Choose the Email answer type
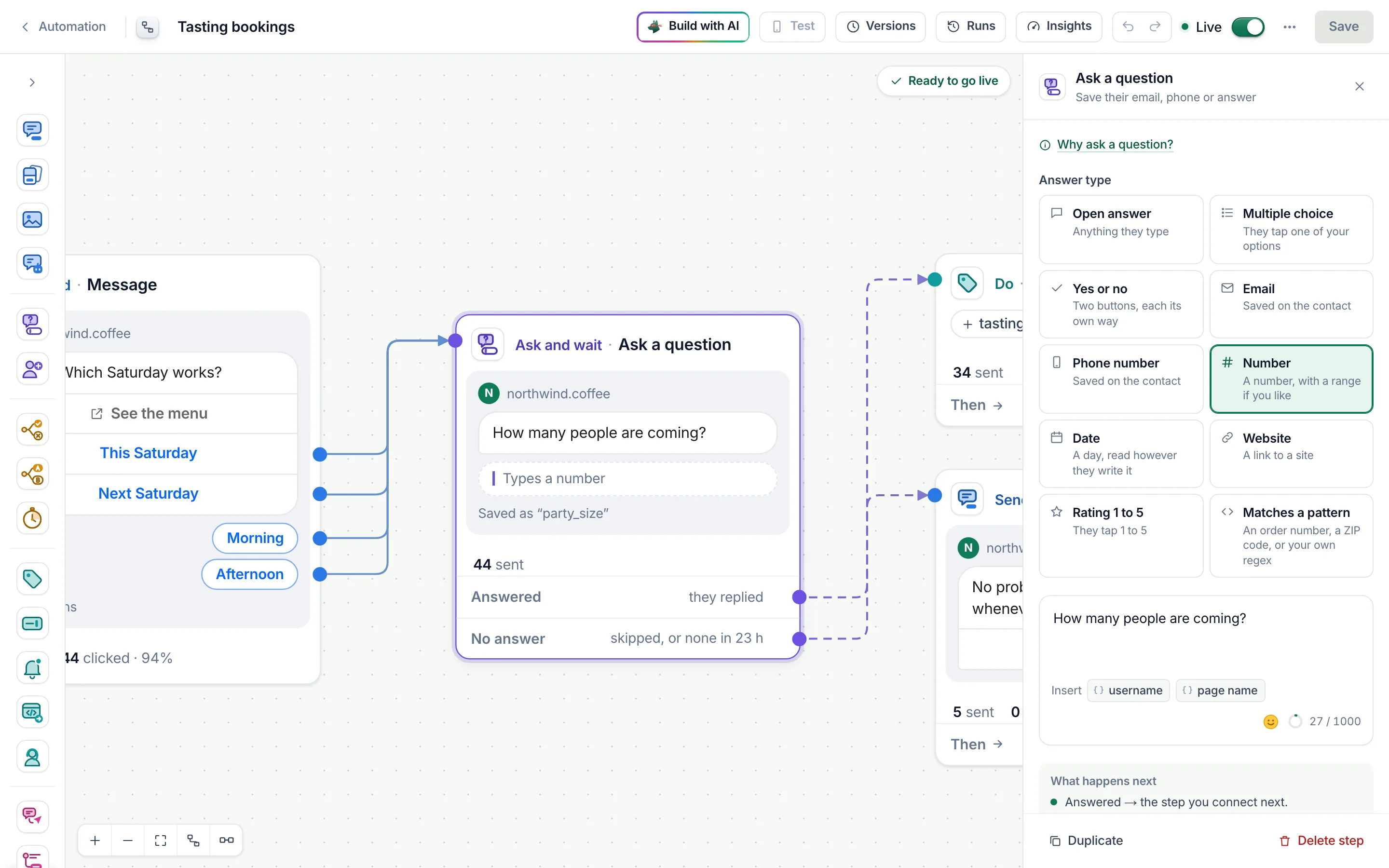Viewport: 1389px width, 868px height. (1291, 304)
